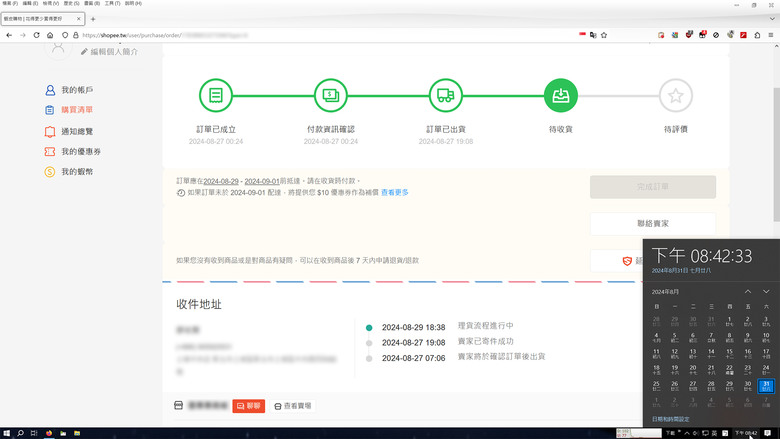Click the 收件地址 heading
The height and width of the screenshot is (439, 780).
(198, 304)
